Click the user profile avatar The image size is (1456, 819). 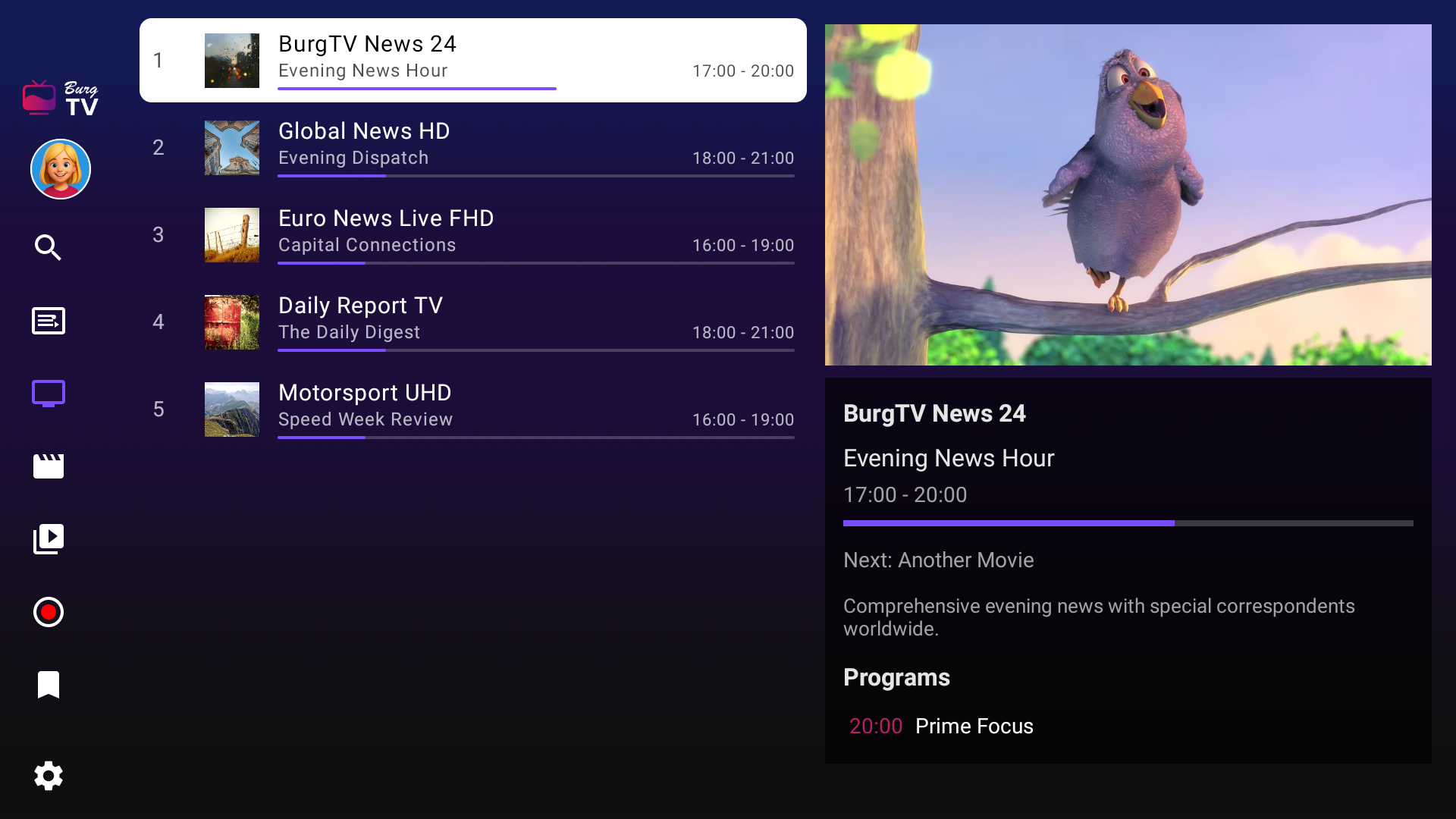click(61, 169)
